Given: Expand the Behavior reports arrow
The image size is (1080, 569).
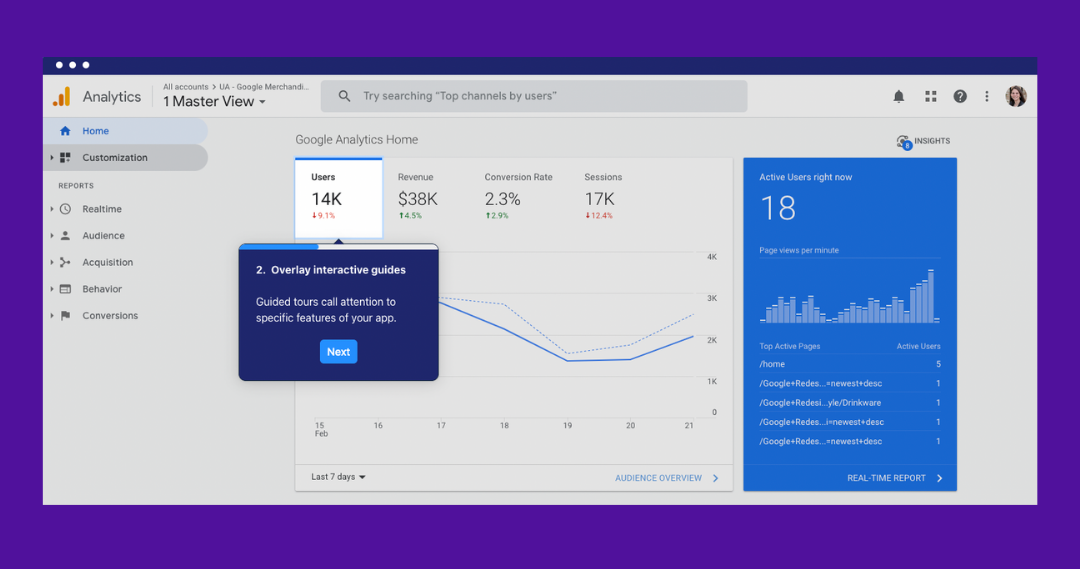Looking at the screenshot, I should pos(52,289).
